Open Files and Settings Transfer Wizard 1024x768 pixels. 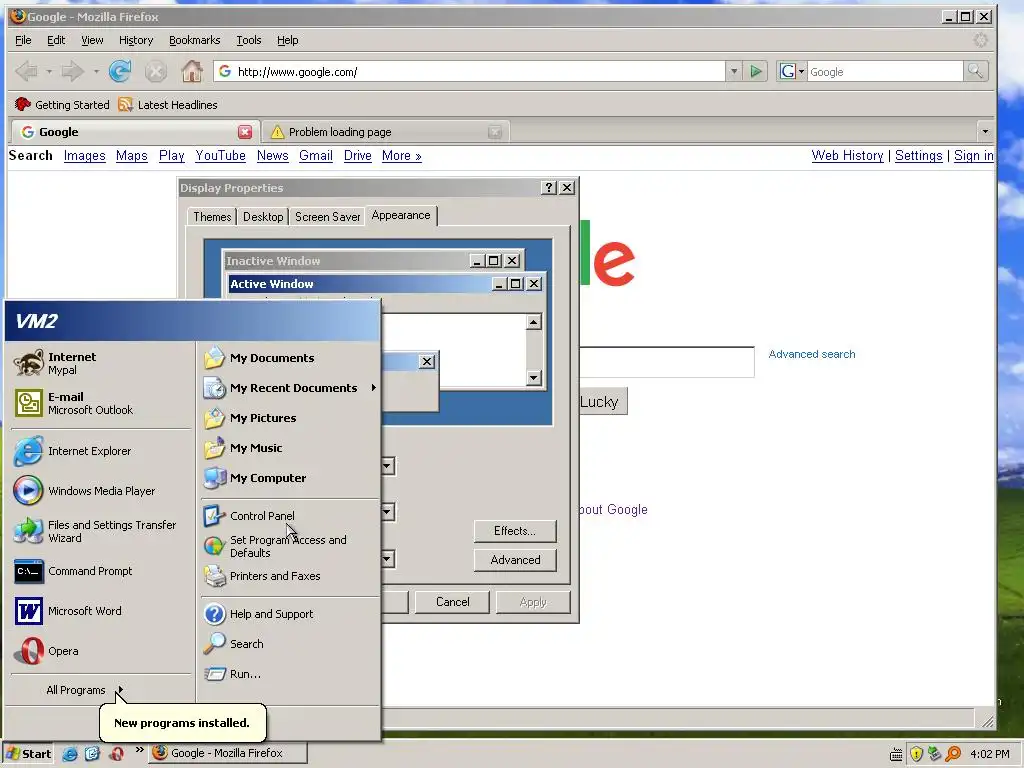pyautogui.click(x=101, y=531)
